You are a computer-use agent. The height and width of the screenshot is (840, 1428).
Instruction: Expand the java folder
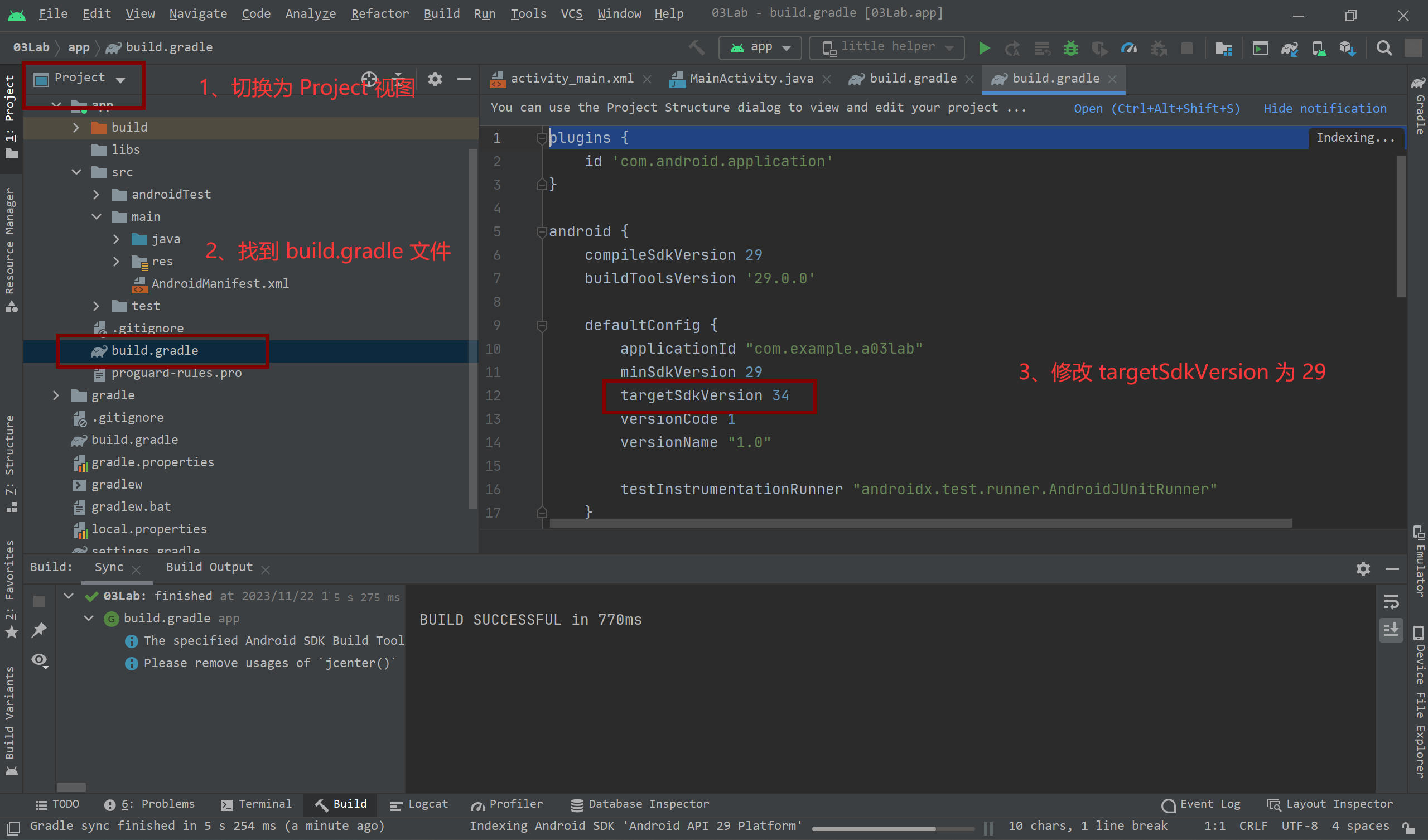116,239
